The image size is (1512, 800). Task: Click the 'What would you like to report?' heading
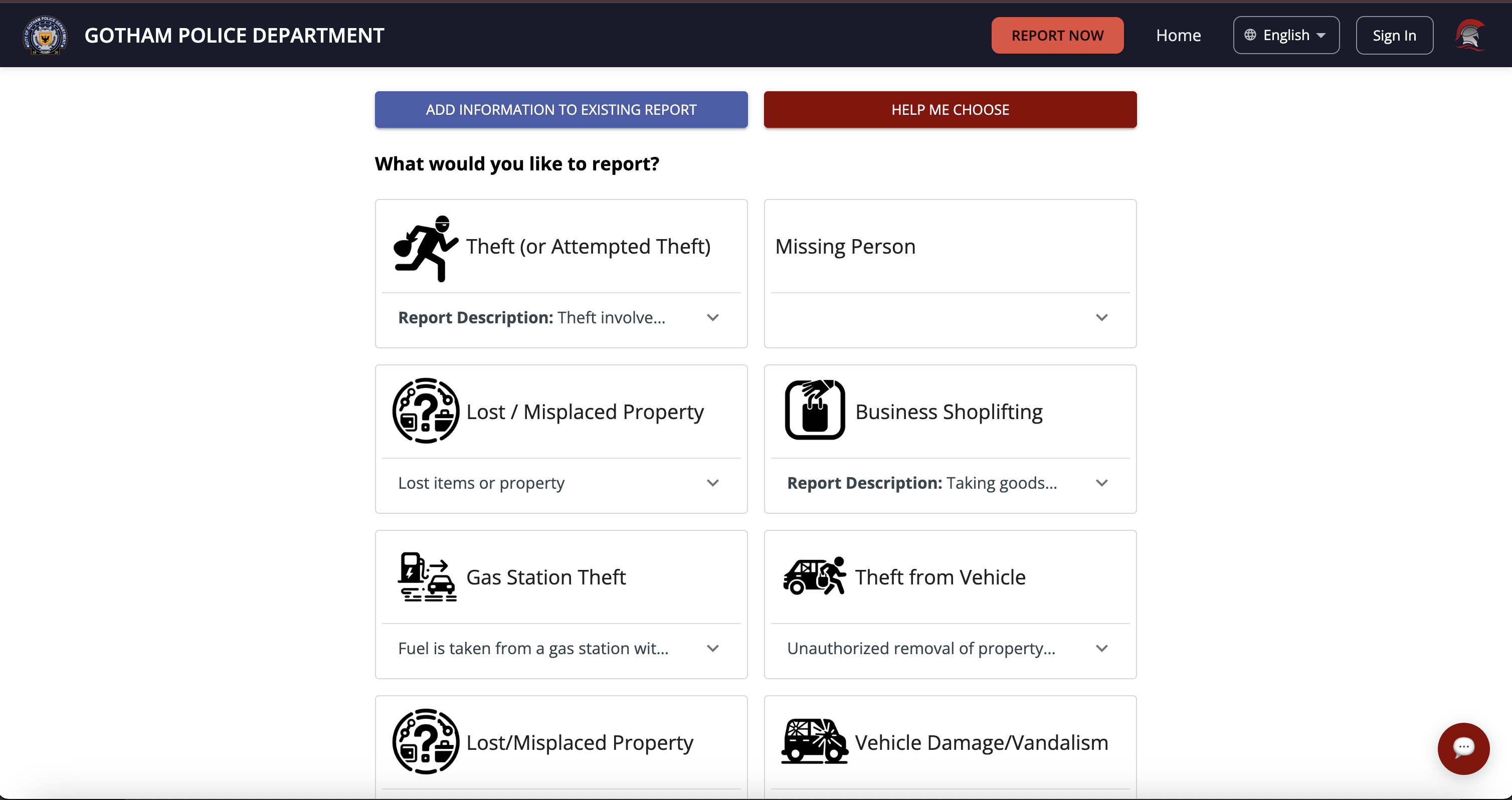tap(516, 164)
